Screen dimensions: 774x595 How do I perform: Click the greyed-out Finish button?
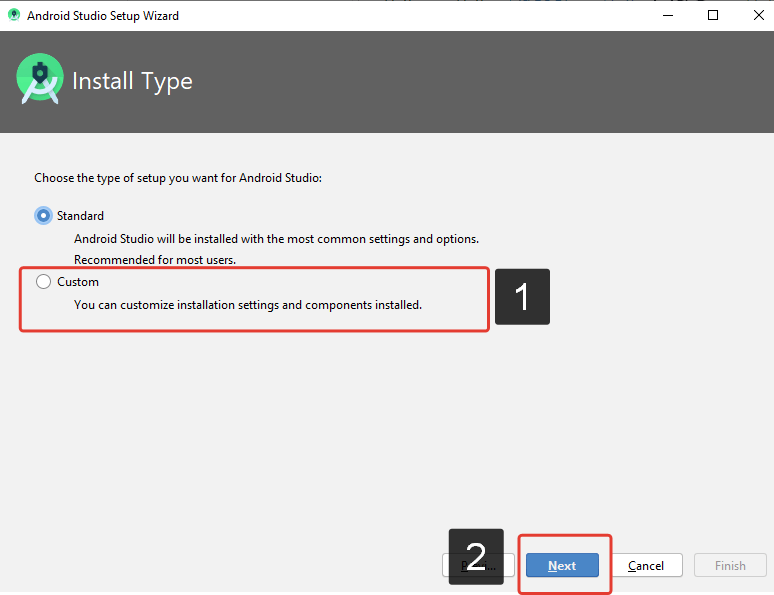click(x=730, y=565)
